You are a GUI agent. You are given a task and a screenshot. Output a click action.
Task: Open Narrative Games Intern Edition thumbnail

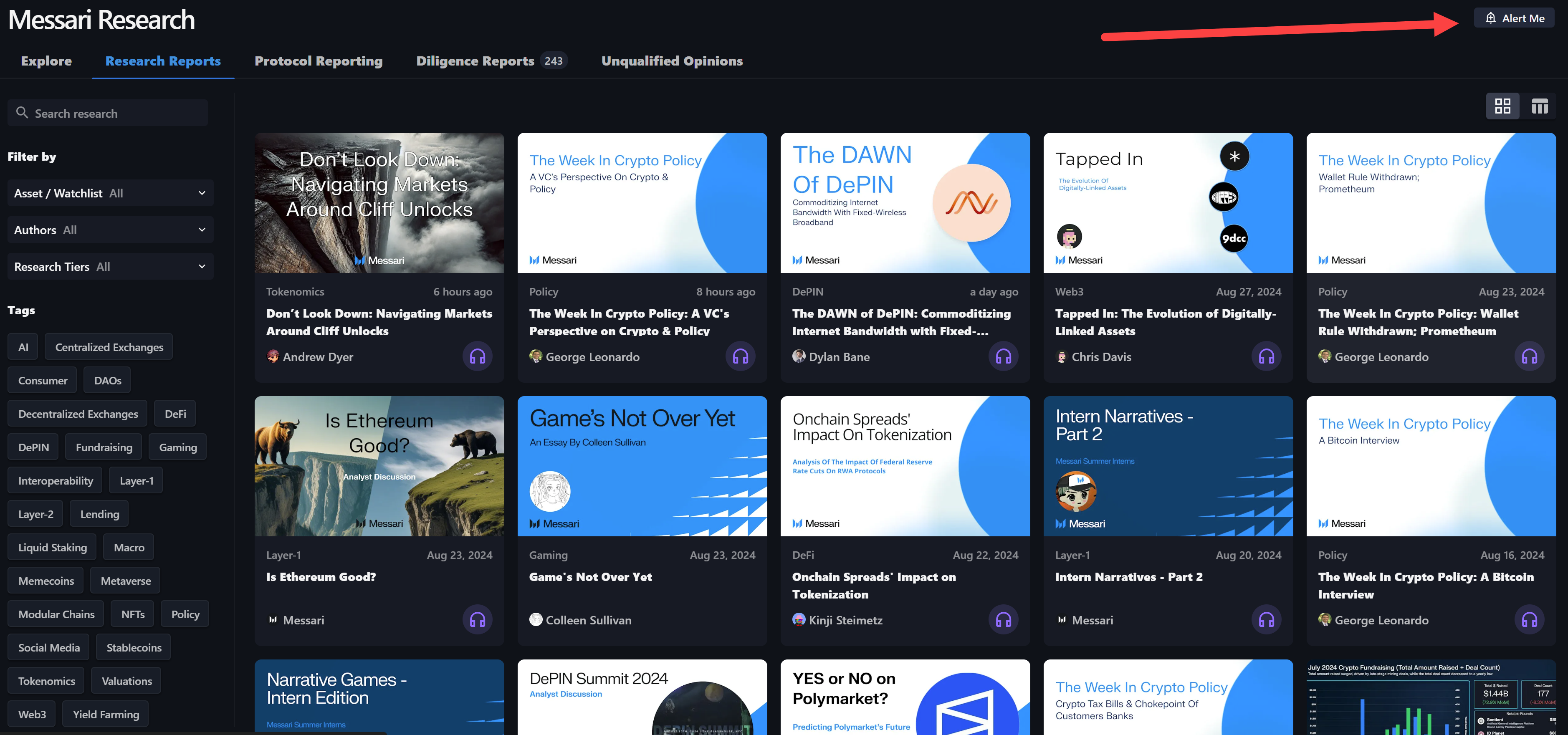(x=379, y=697)
